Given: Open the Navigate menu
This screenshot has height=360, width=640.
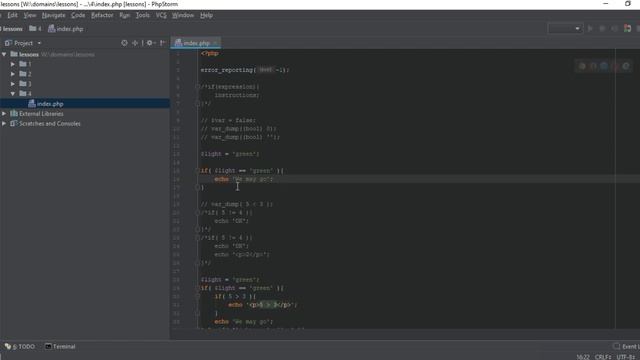Looking at the screenshot, I should (53, 15).
